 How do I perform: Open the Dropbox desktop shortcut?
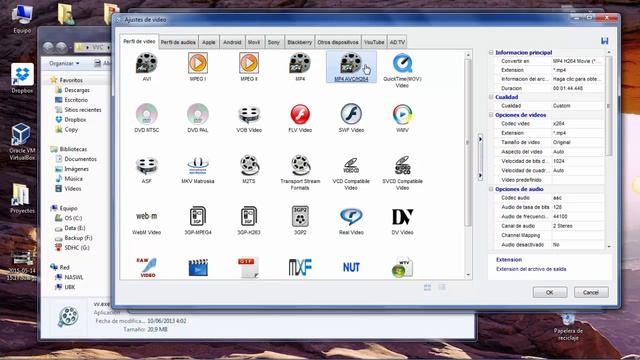point(22,79)
